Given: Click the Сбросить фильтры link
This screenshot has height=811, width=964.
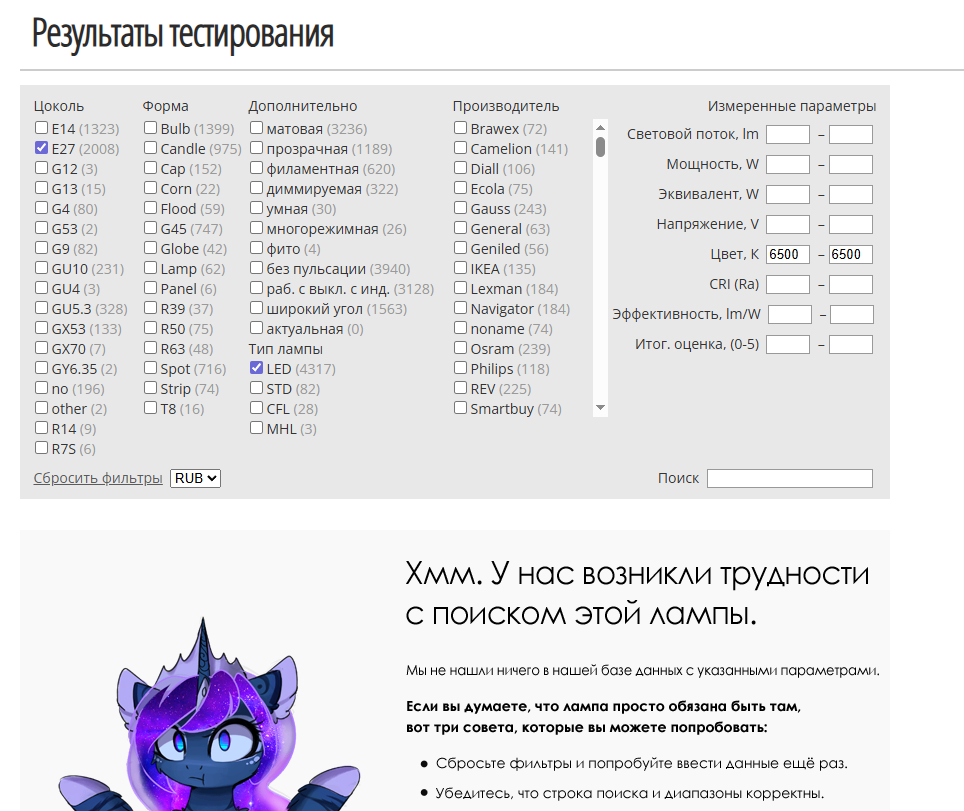Looking at the screenshot, I should [98, 478].
